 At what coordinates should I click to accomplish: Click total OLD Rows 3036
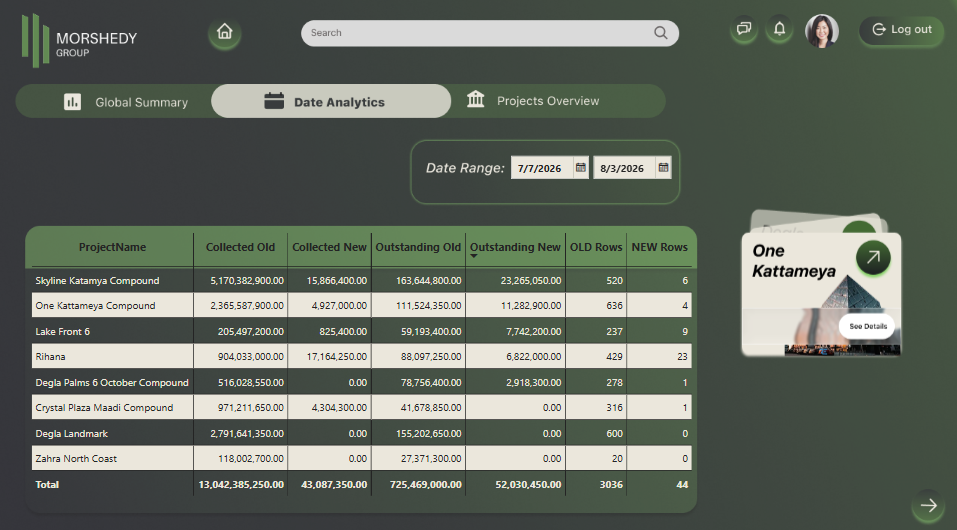point(611,485)
